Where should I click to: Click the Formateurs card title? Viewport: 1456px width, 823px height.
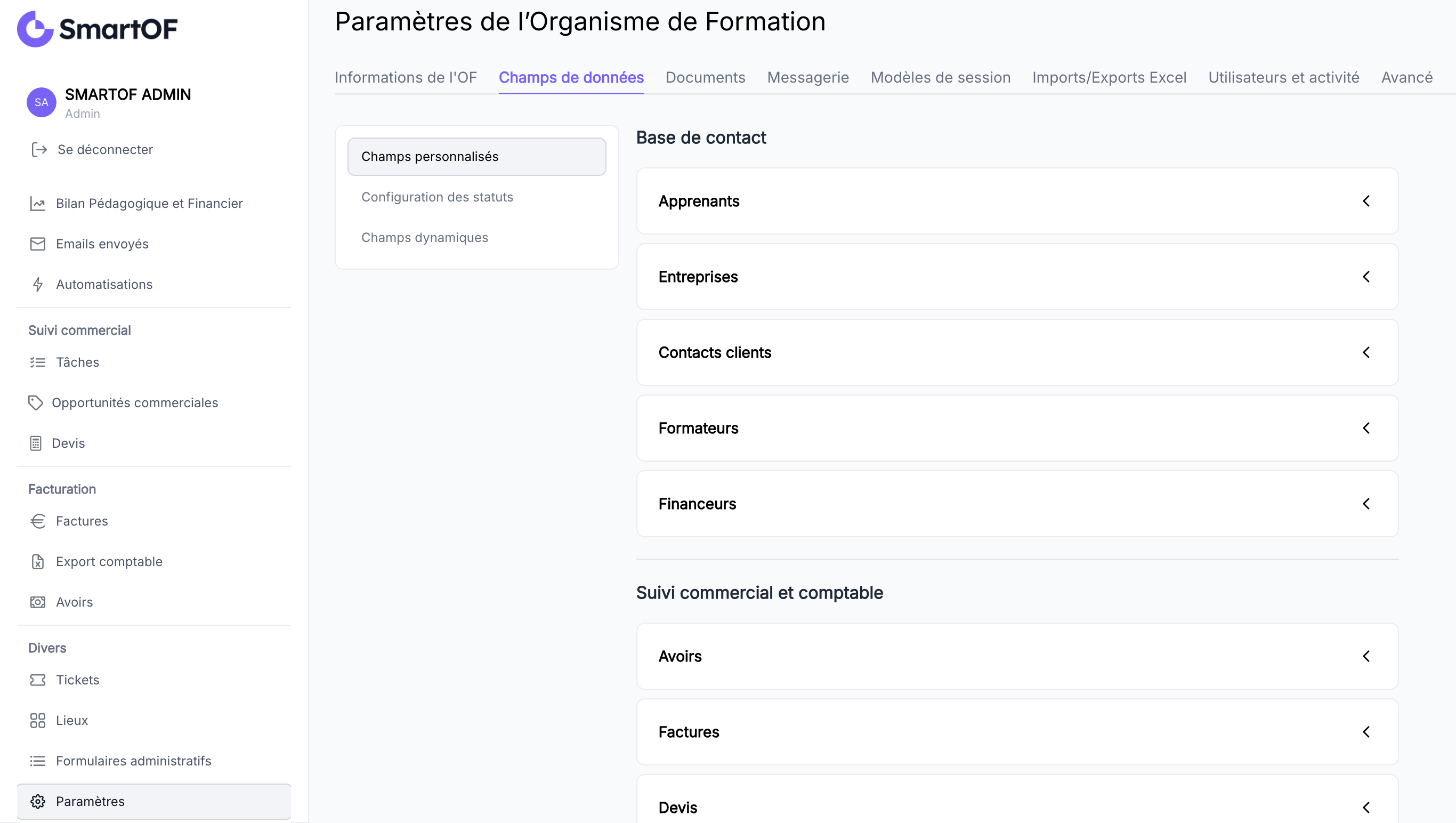coord(698,429)
